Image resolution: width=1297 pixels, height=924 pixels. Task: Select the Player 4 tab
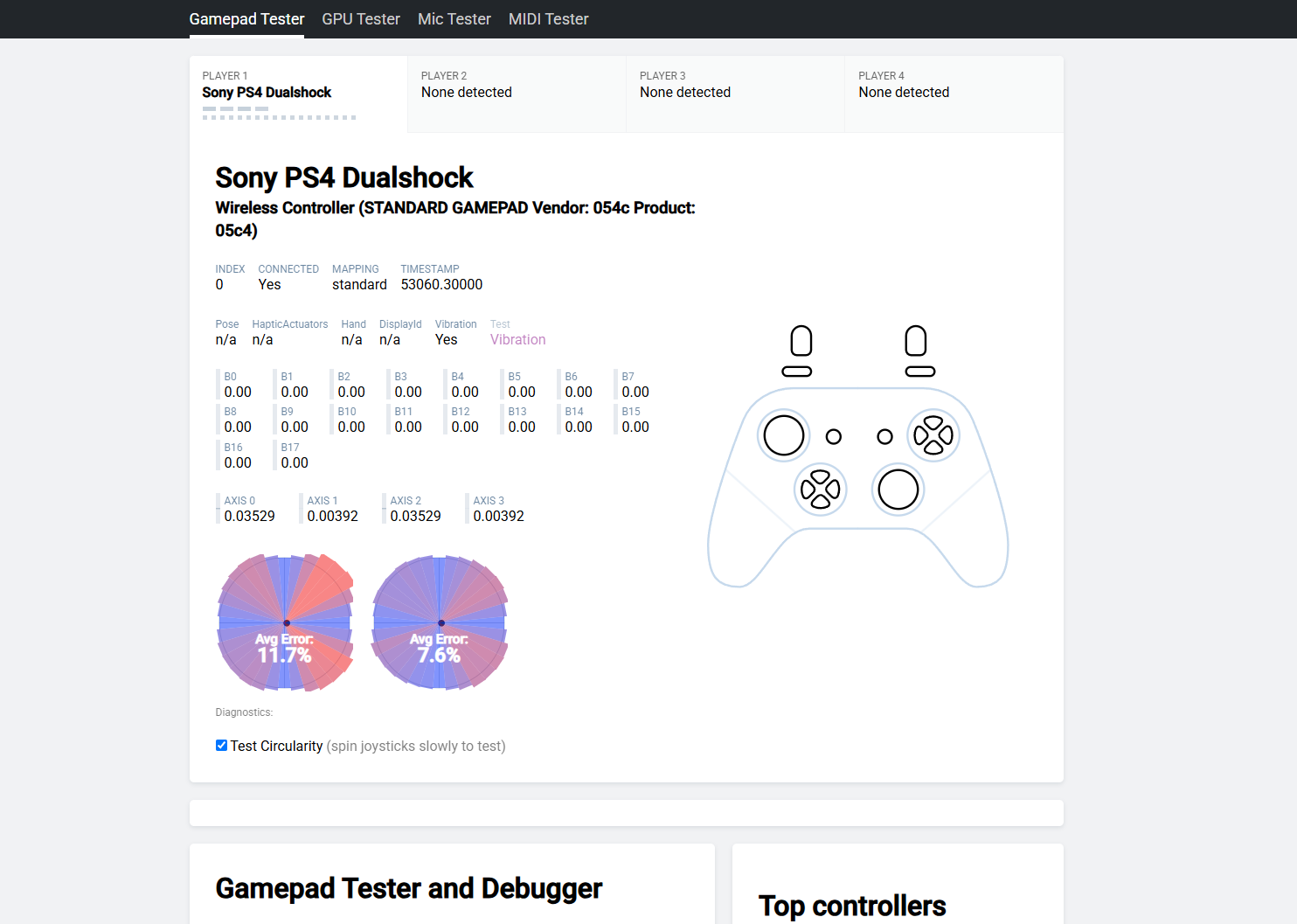point(954,94)
